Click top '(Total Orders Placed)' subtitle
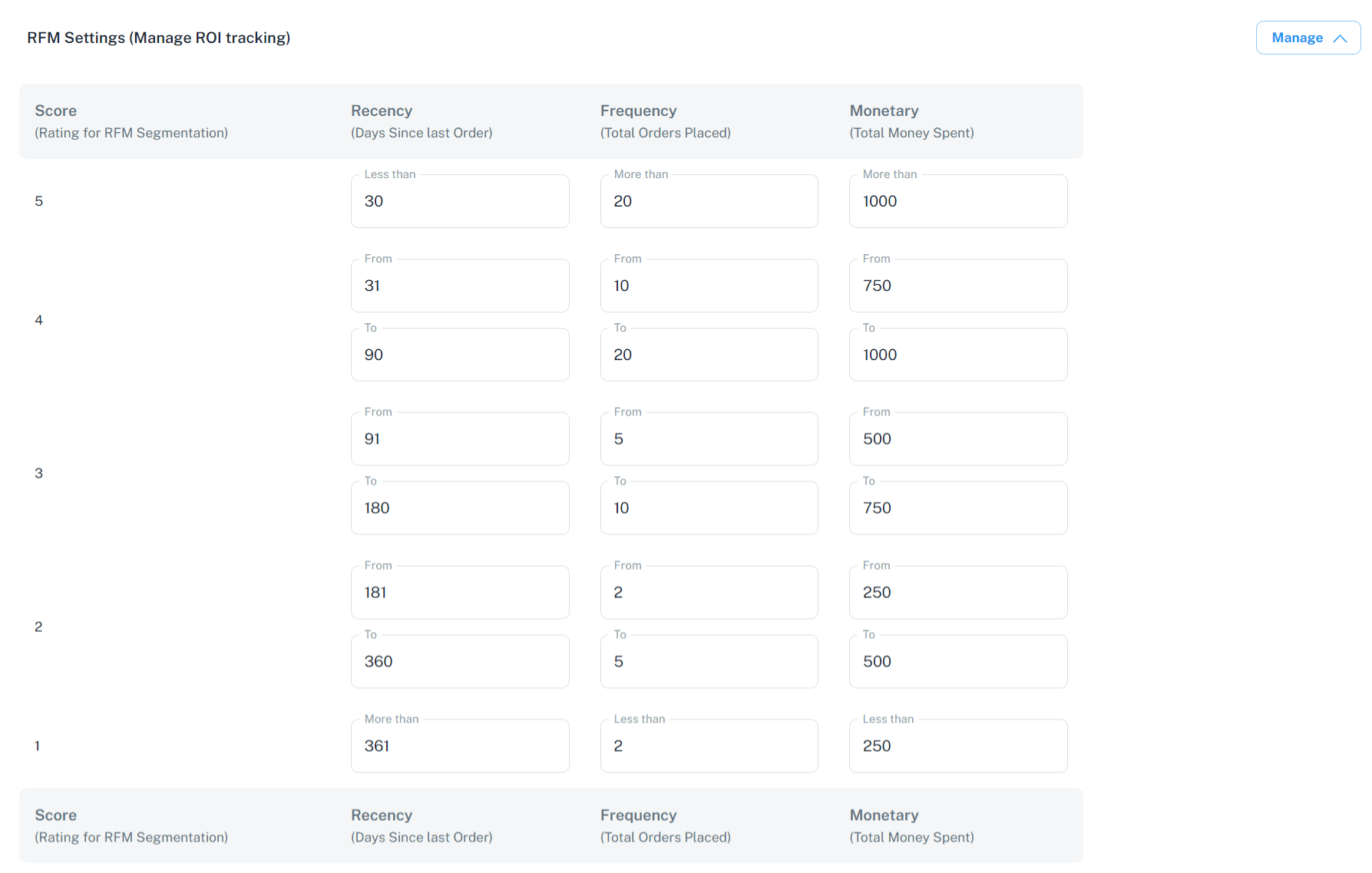 click(x=666, y=133)
